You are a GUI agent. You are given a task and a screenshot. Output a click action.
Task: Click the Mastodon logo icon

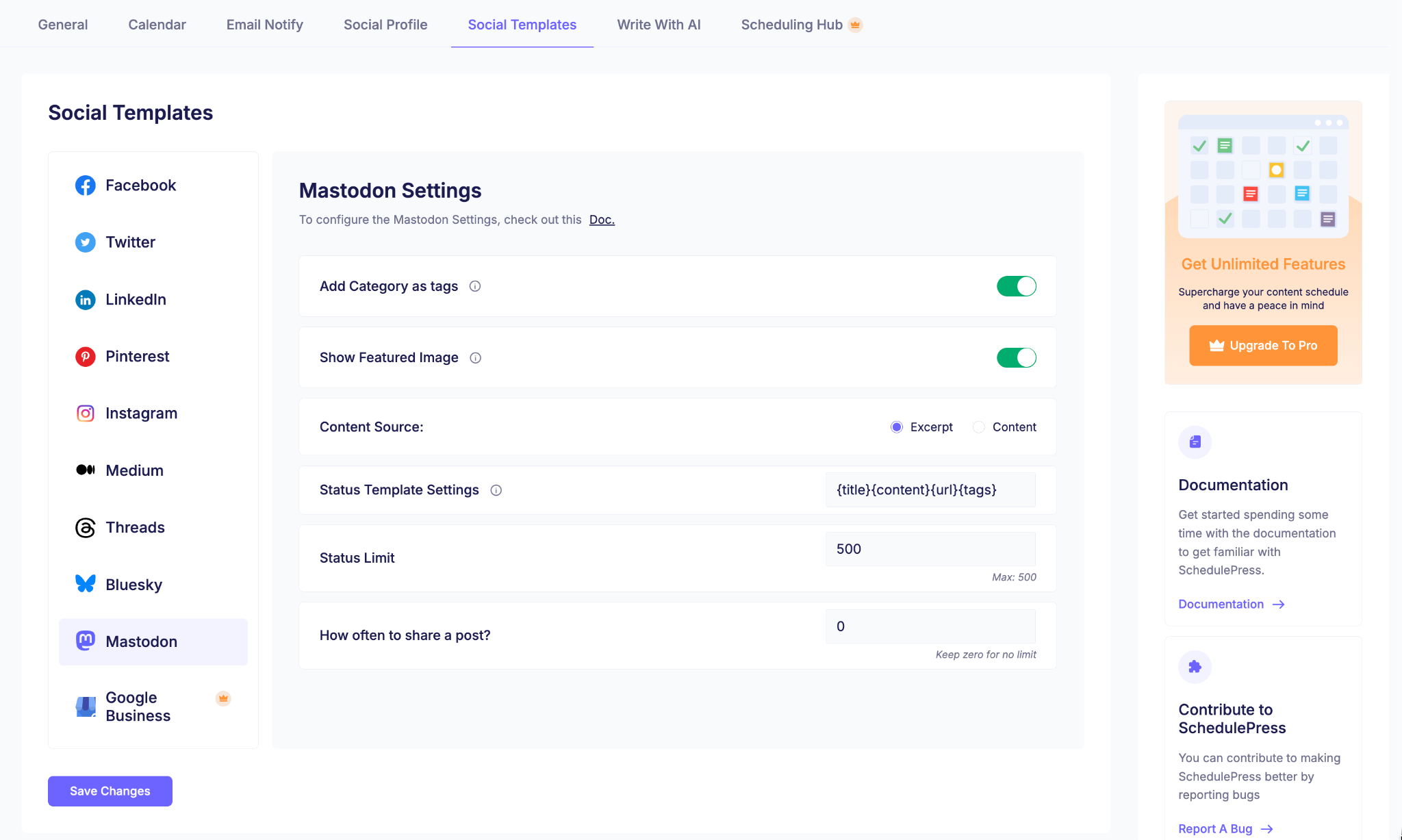coord(85,641)
